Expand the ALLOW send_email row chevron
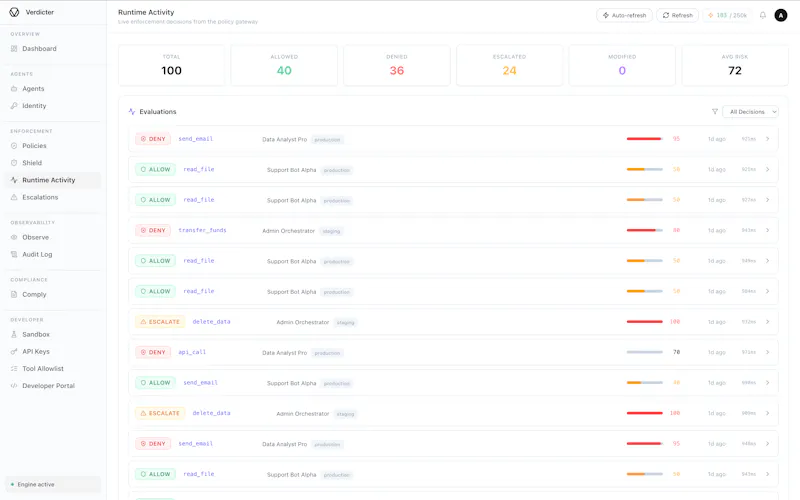This screenshot has width=800, height=500. [767, 383]
